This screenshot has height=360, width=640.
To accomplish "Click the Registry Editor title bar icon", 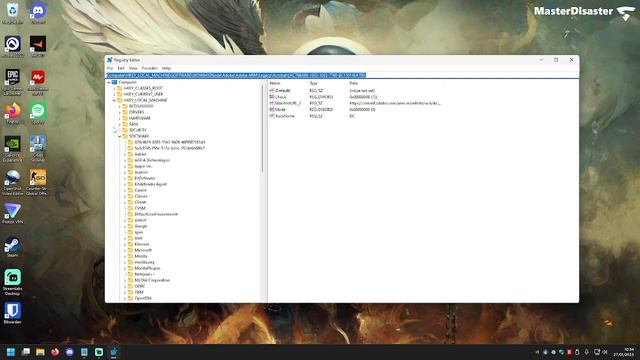I will click(109, 60).
